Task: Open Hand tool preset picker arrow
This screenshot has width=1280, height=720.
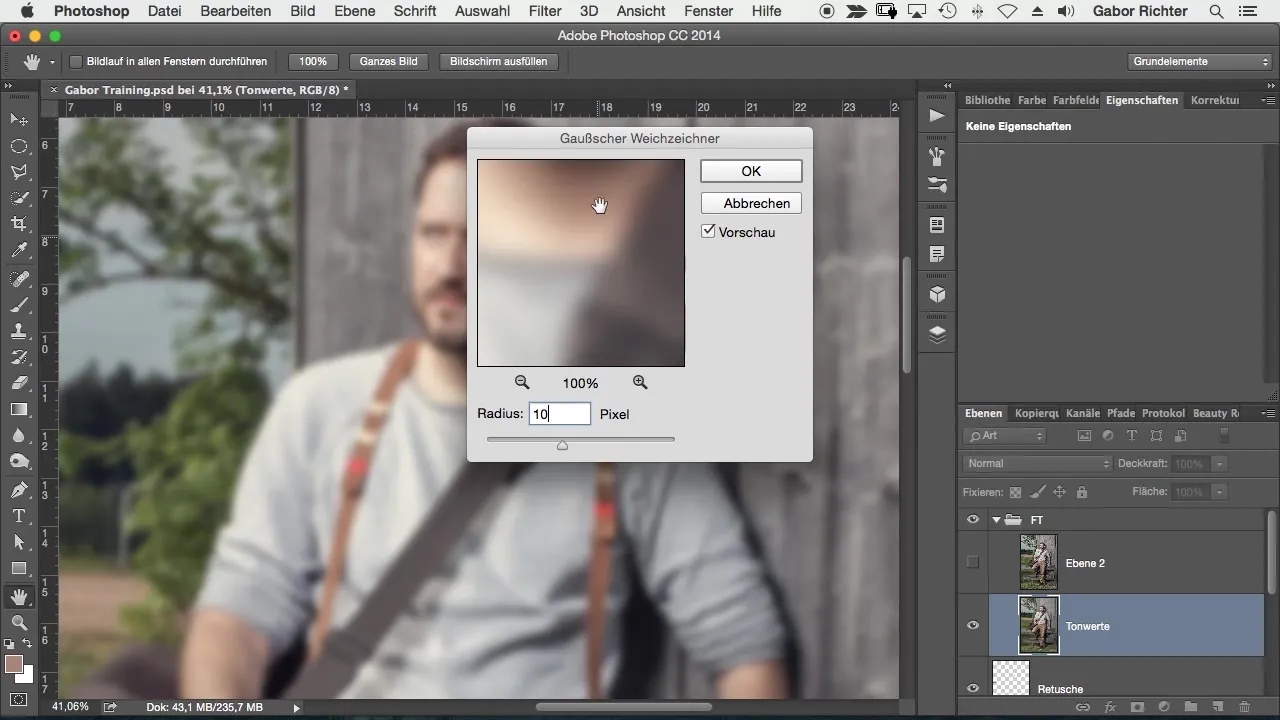Action: tap(52, 62)
